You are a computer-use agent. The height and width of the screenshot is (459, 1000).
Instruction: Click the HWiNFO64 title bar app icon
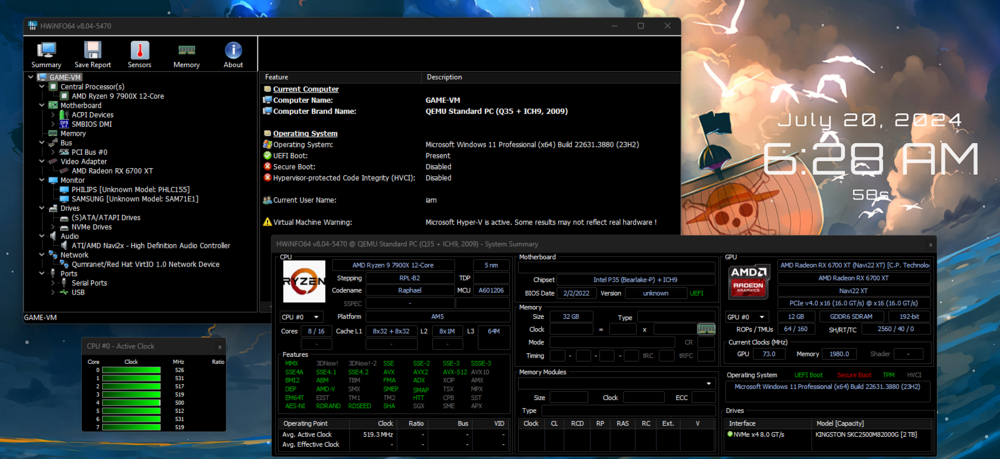pos(33,26)
